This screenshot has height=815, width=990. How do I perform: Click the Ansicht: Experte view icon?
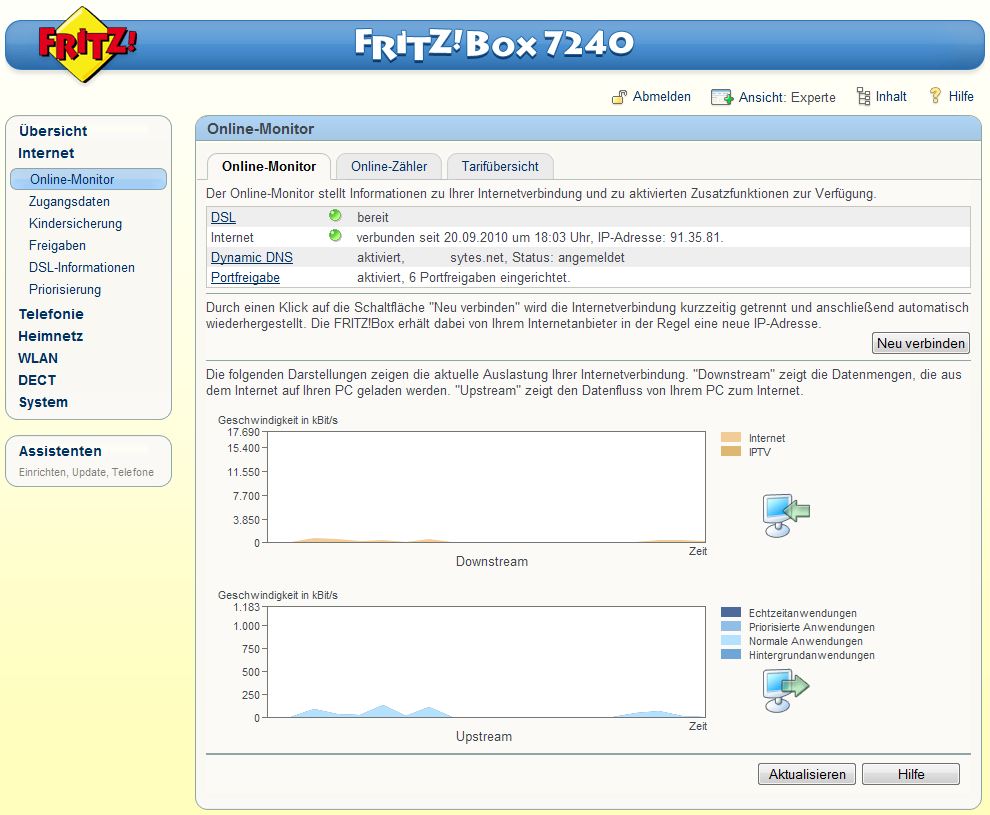click(722, 97)
